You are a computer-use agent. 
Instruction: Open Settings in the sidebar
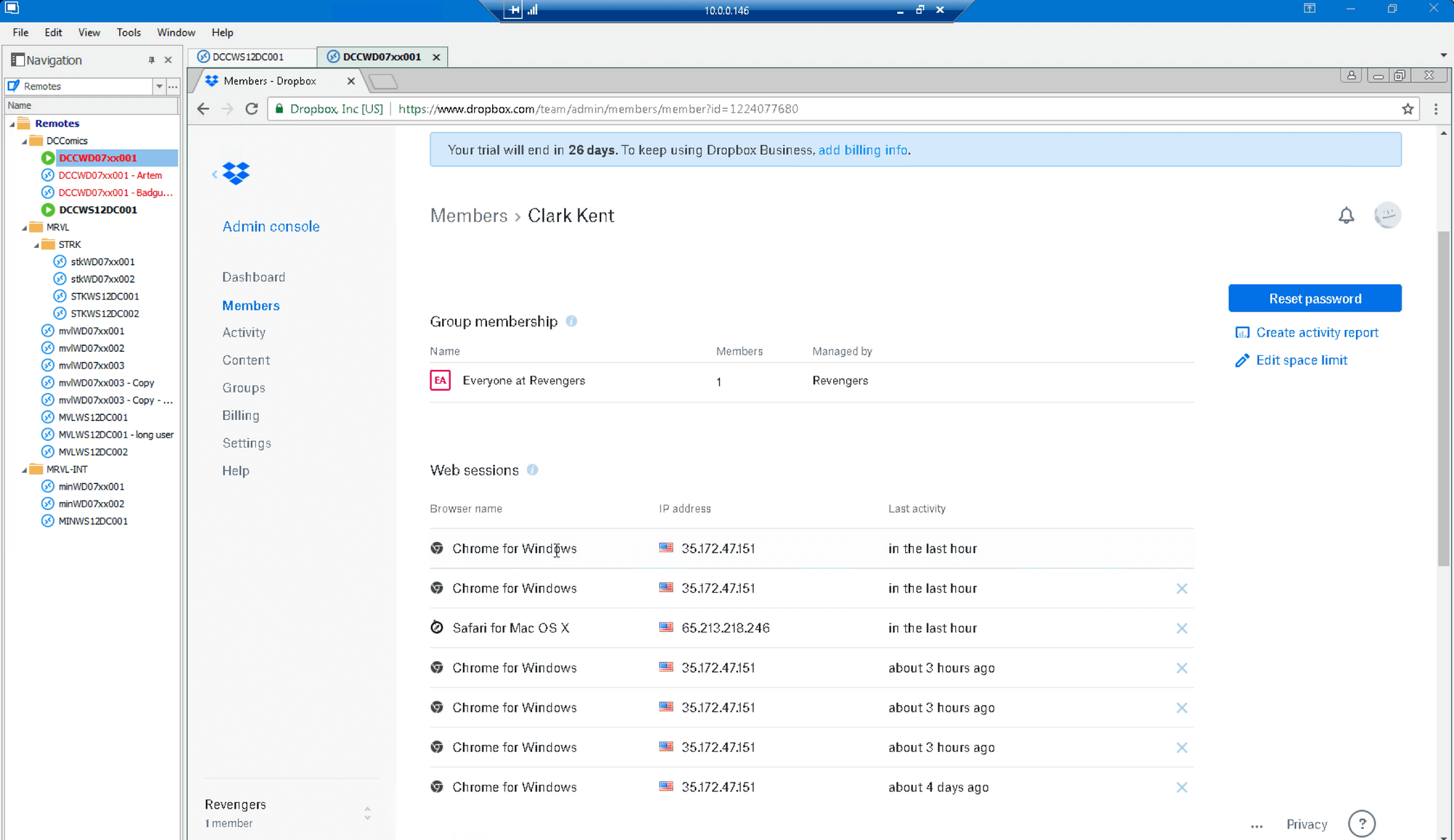246,443
